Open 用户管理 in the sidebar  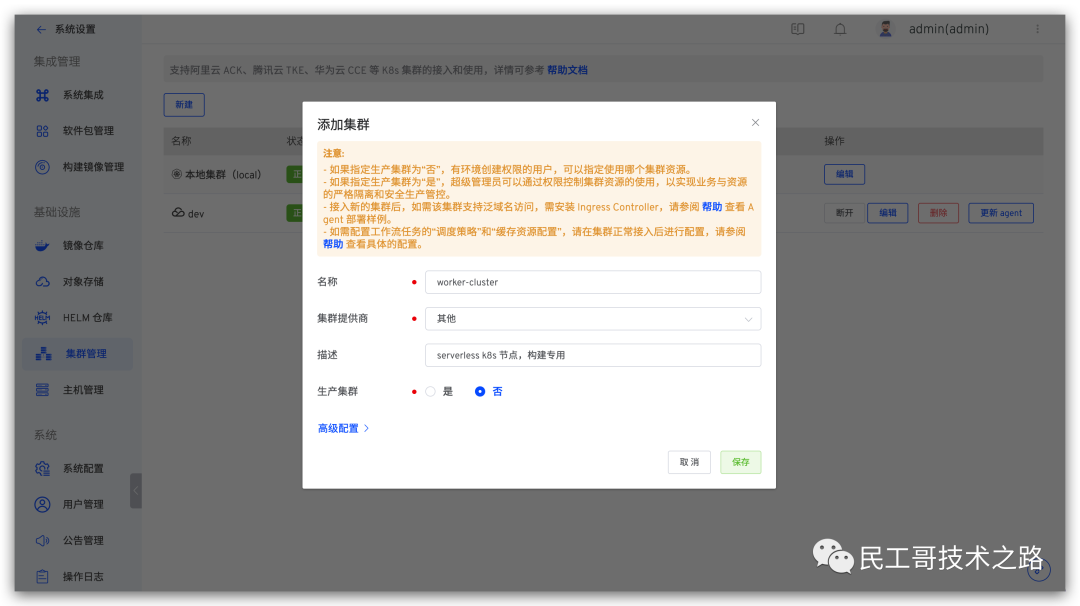tap(82, 504)
